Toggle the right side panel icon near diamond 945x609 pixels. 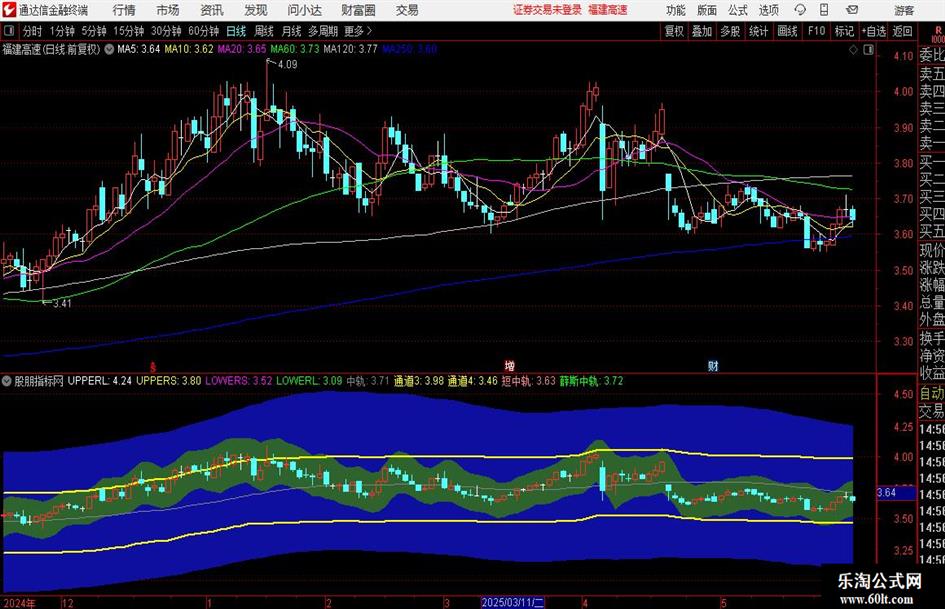coord(868,50)
